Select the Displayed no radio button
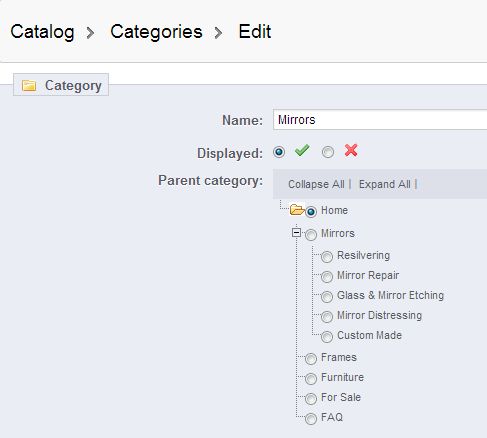487x438 pixels. click(x=328, y=152)
